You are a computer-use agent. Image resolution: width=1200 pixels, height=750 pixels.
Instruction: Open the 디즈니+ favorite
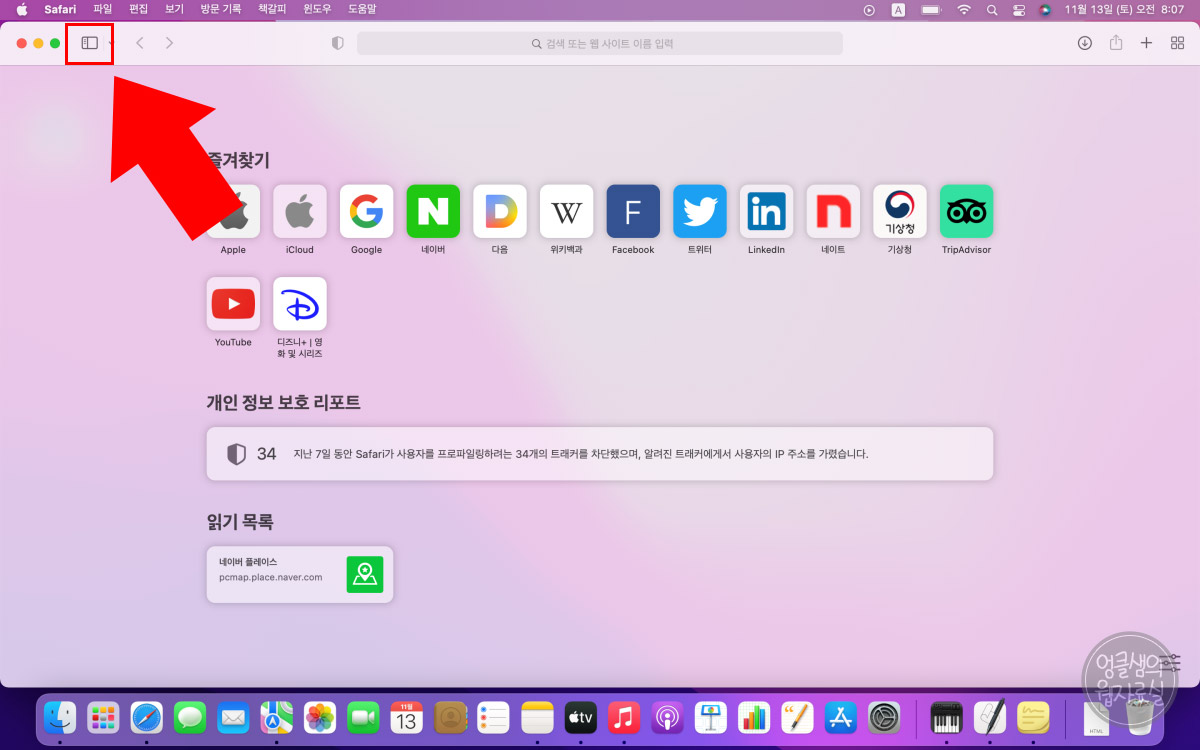point(299,304)
